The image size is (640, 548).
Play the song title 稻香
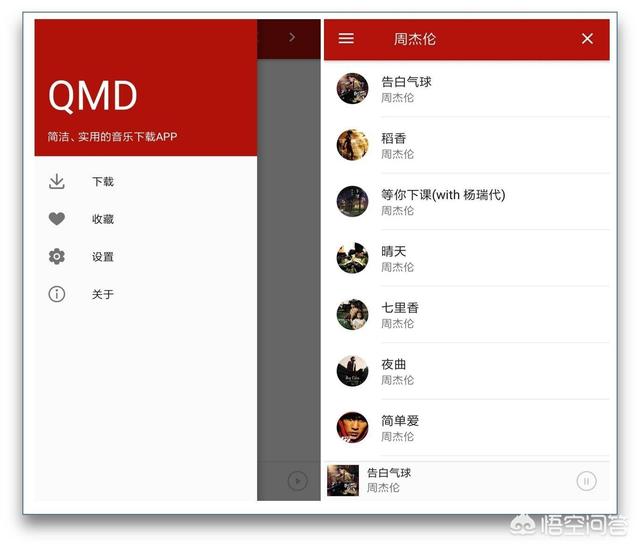tap(393, 138)
